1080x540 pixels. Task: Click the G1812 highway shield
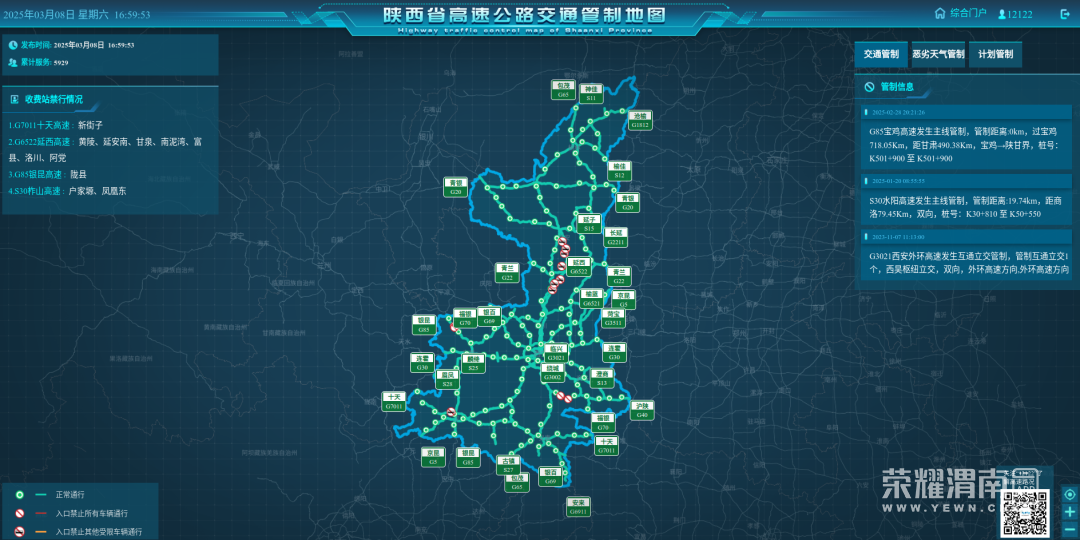[641, 121]
